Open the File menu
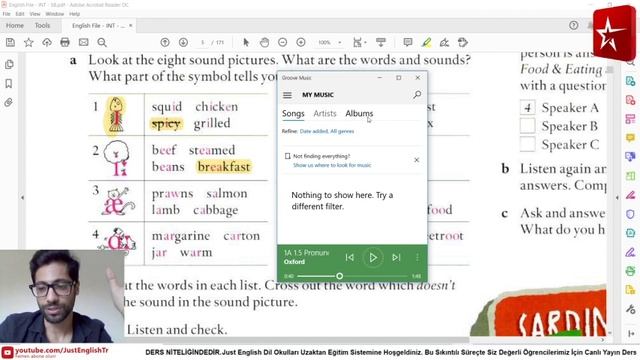The width and height of the screenshot is (640, 360). pyautogui.click(x=7, y=14)
